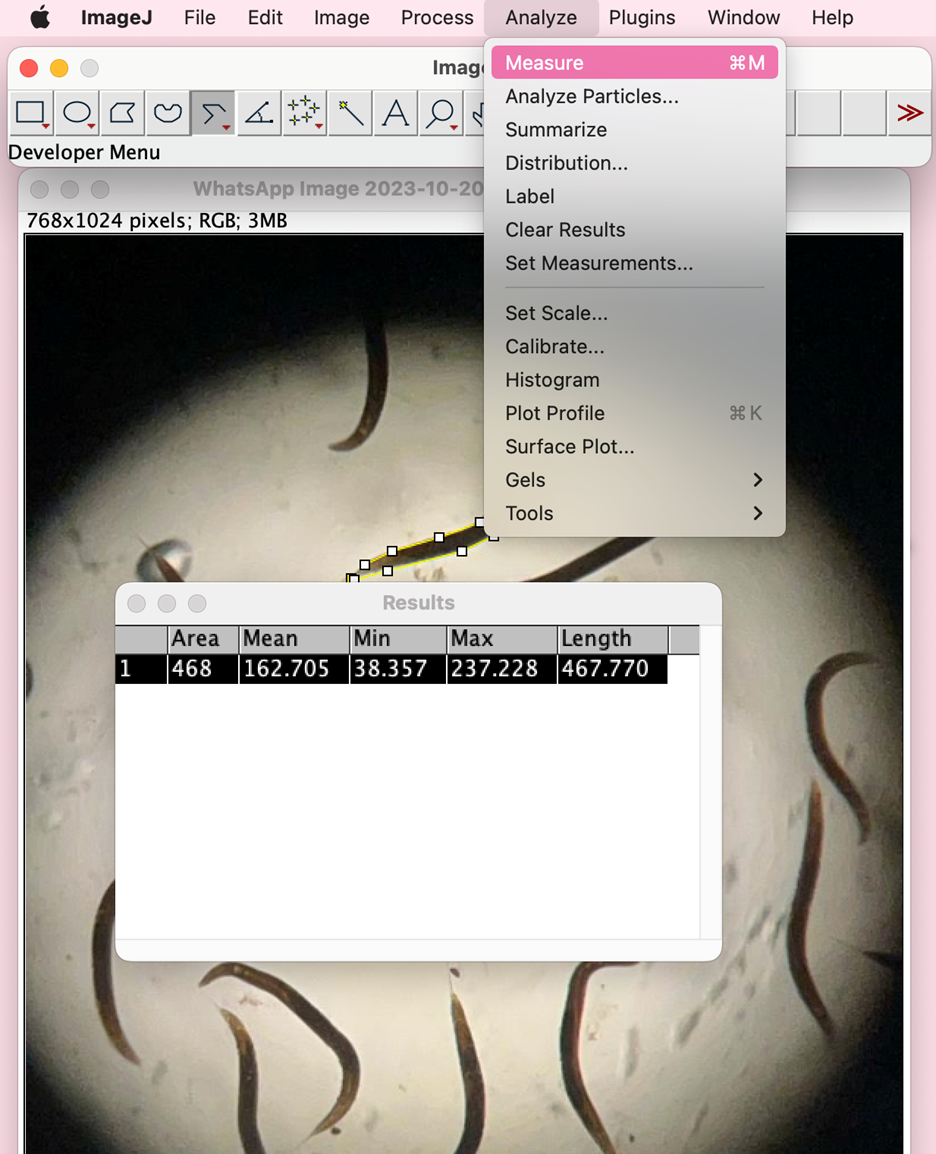The width and height of the screenshot is (936, 1154).
Task: Choose Label in the Analyze menu
Action: (x=634, y=197)
